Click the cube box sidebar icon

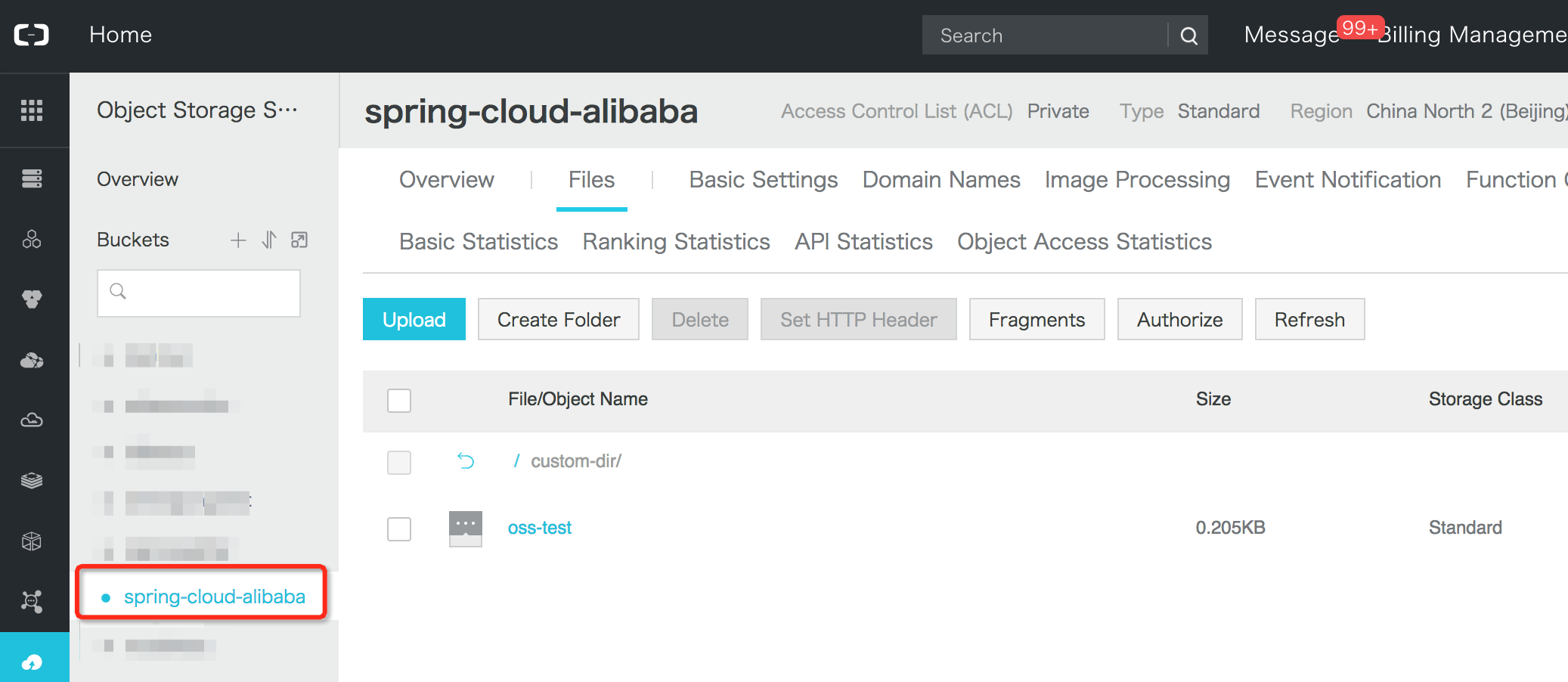point(32,541)
